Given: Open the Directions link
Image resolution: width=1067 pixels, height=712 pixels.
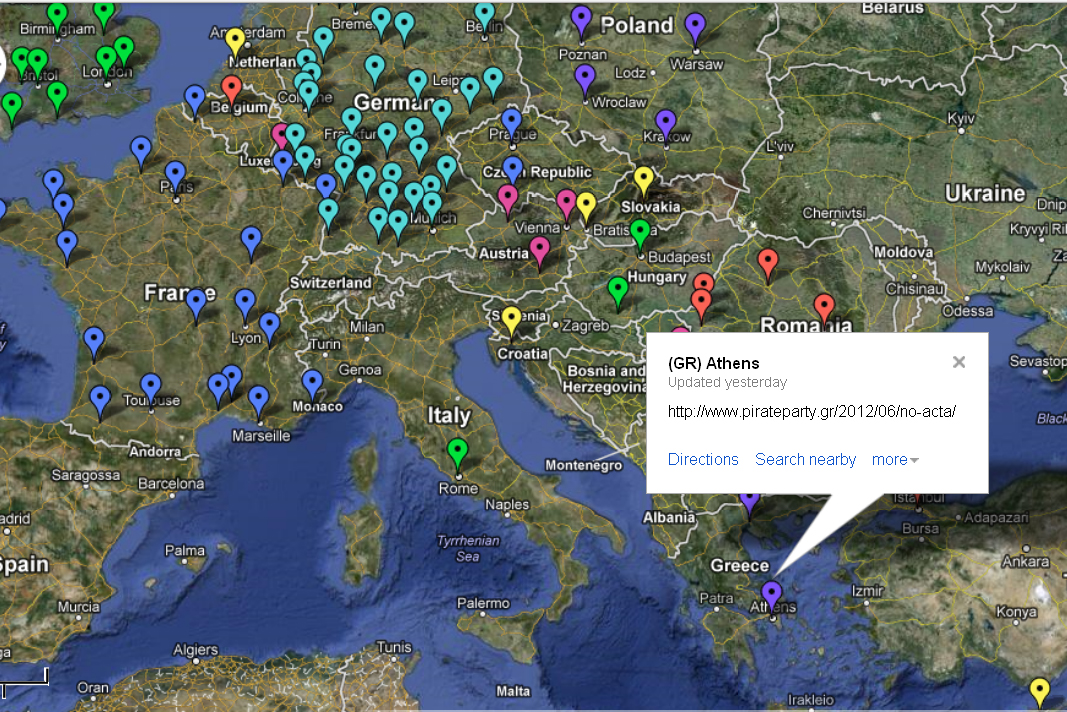Looking at the screenshot, I should coord(703,459).
